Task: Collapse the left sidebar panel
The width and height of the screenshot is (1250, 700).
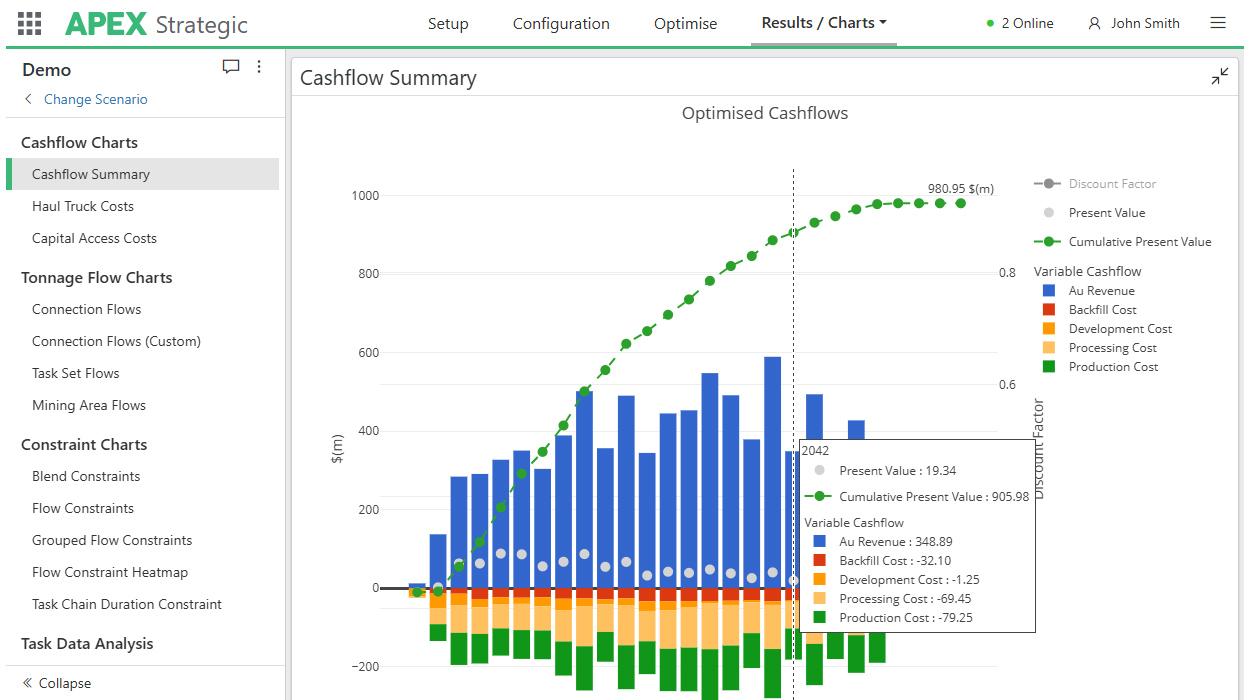Action: tap(56, 683)
